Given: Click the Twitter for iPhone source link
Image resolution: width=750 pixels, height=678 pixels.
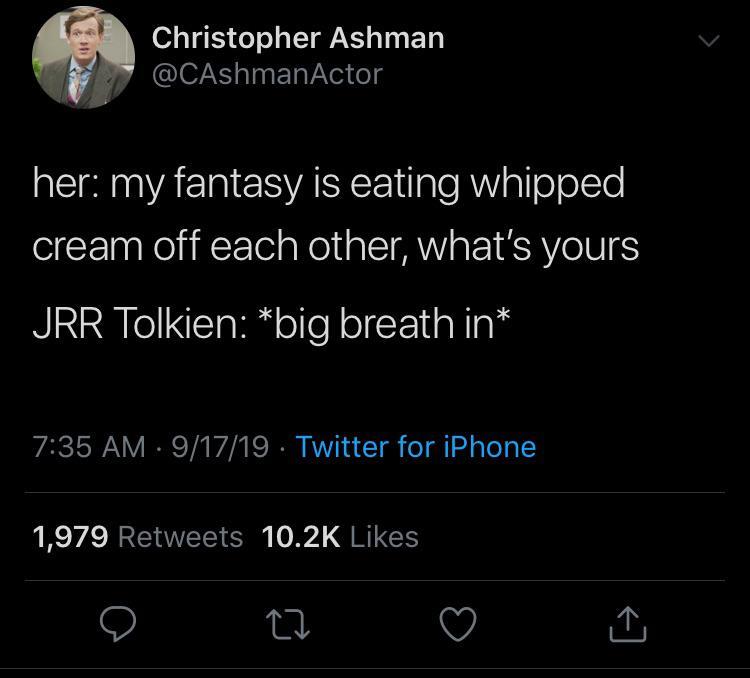Looking at the screenshot, I should pyautogui.click(x=416, y=447).
